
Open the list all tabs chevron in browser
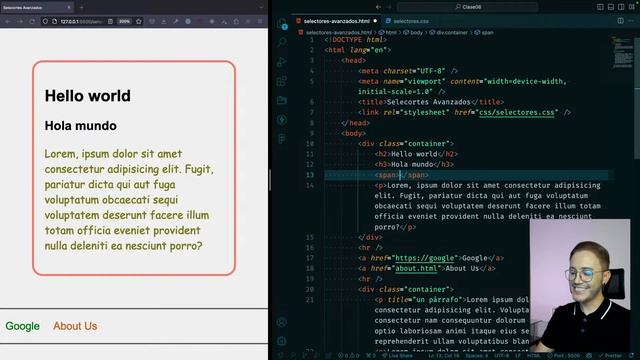[261, 7]
